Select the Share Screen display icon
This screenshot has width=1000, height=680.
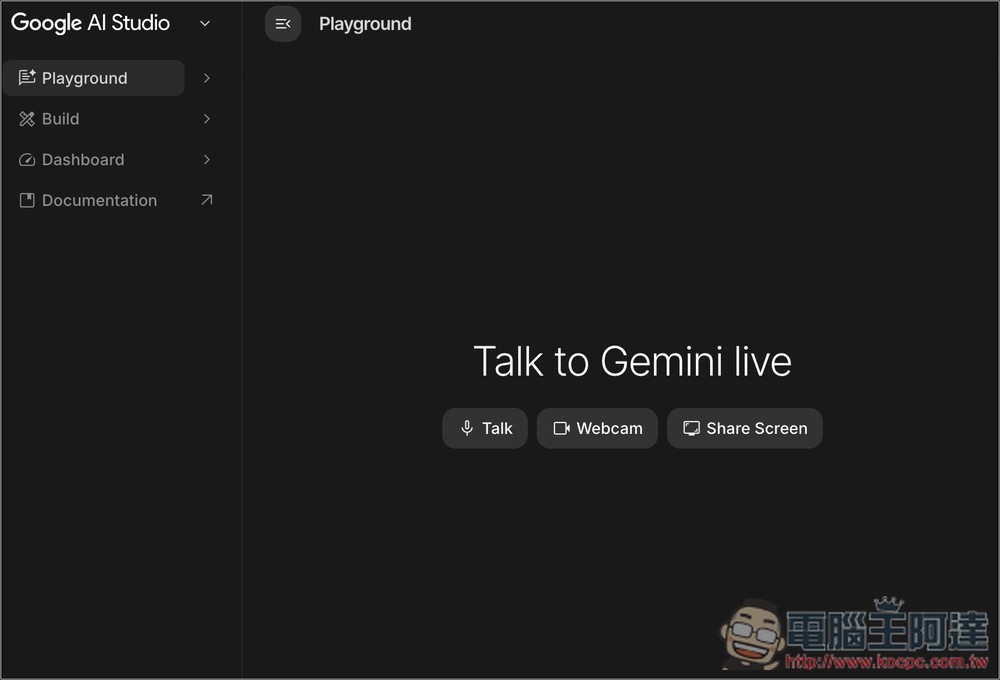point(691,428)
